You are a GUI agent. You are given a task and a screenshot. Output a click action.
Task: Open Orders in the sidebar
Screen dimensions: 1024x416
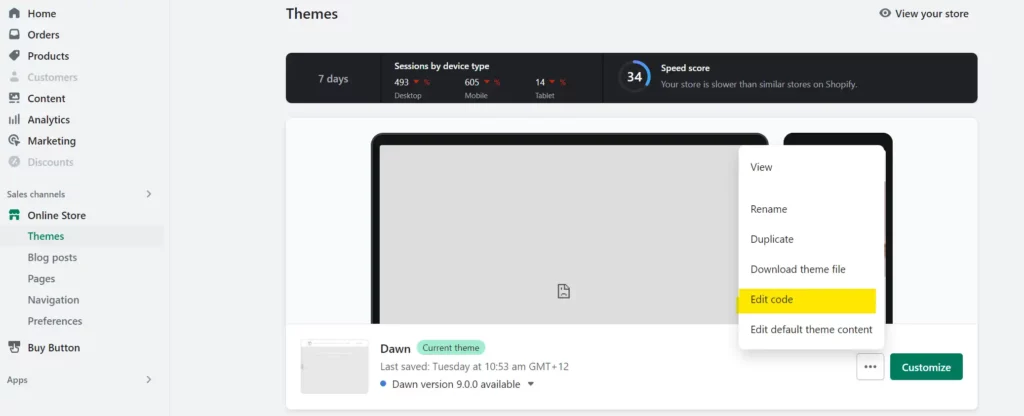[x=43, y=35]
